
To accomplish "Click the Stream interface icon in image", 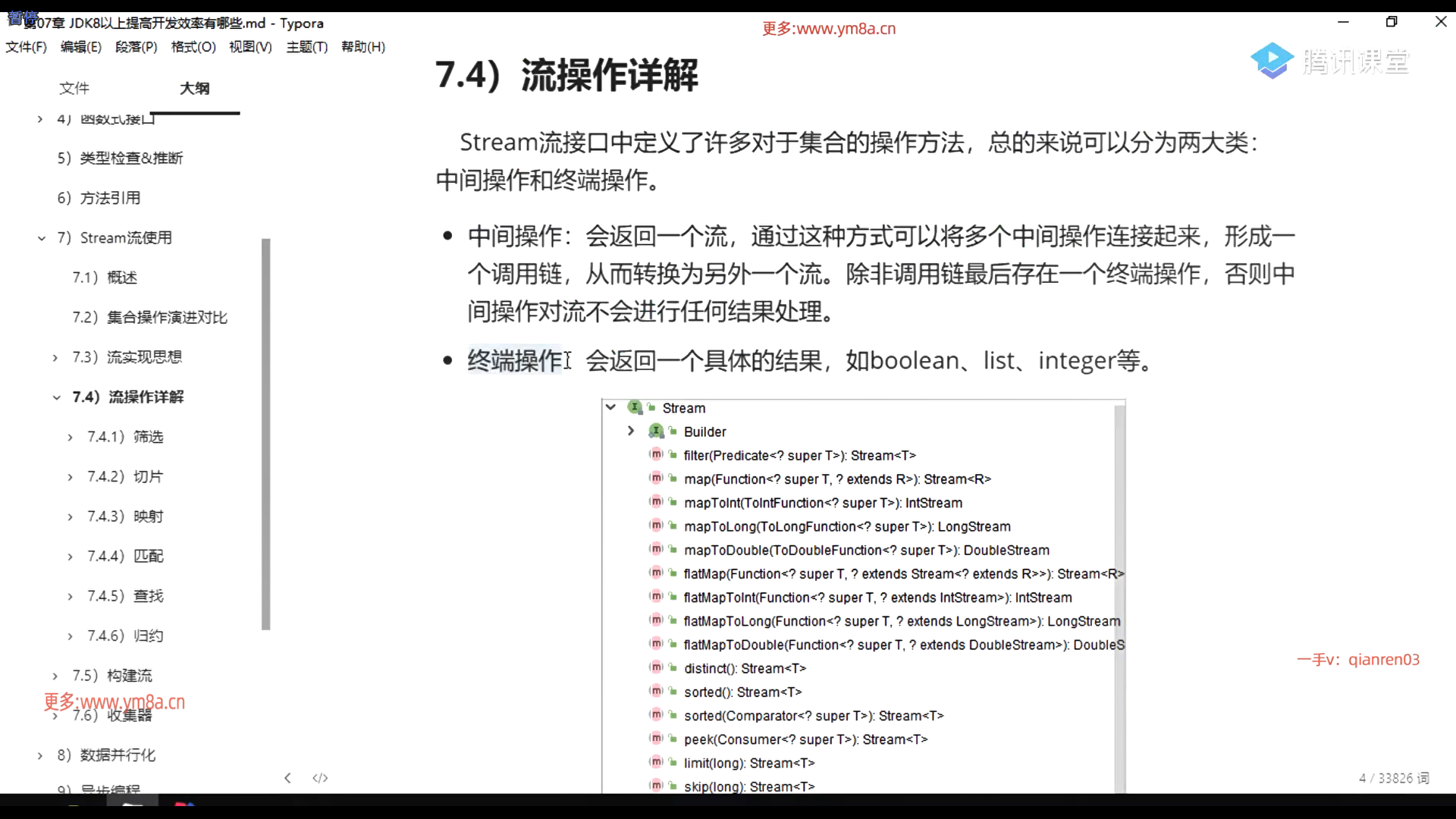I will (635, 408).
